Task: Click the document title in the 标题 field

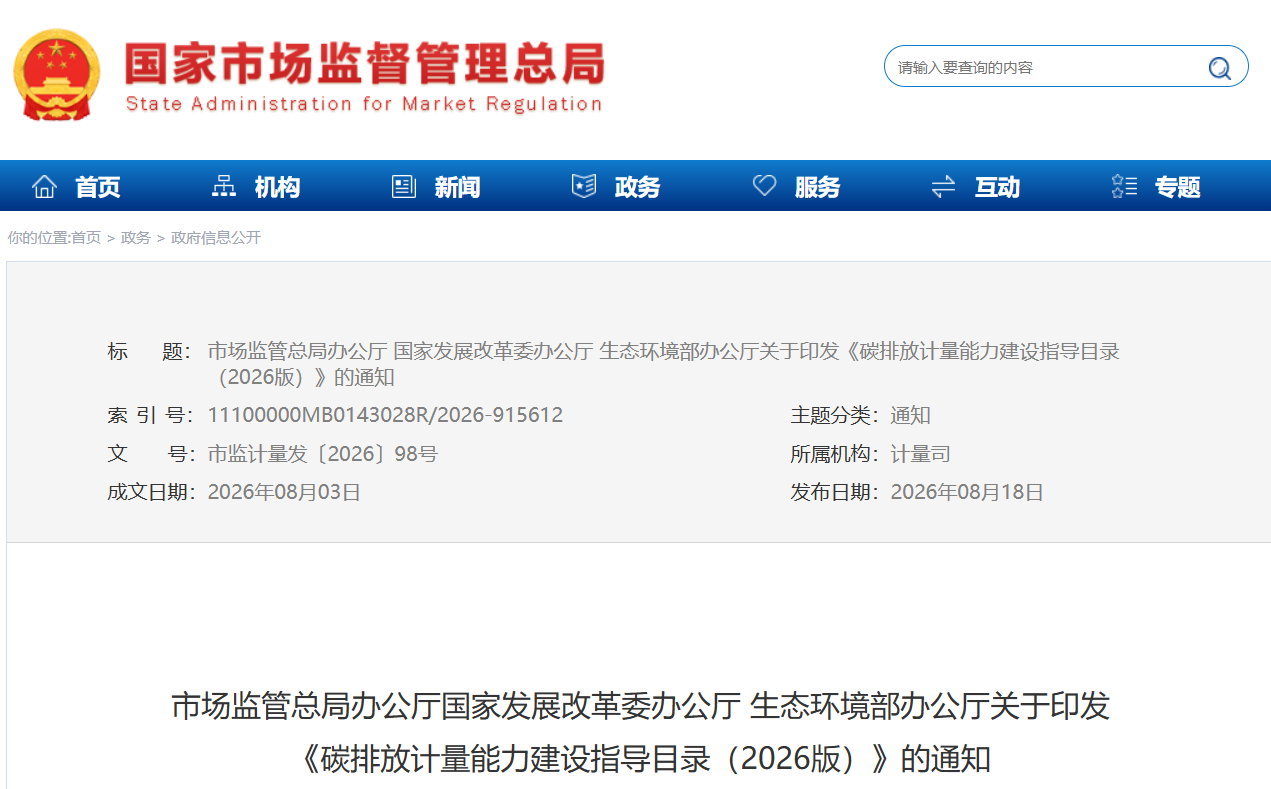Action: 663,364
